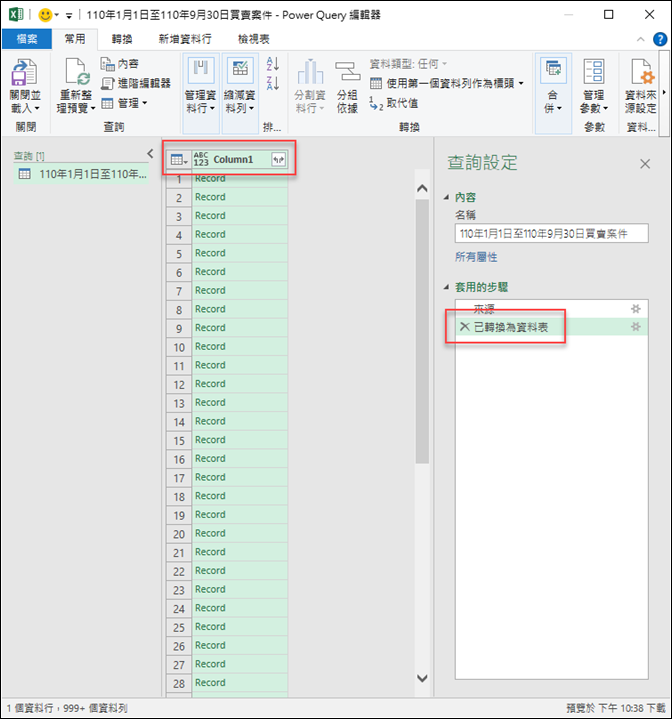This screenshot has height=719, width=672.
Task: Select row number 13 in the grid
Action: [179, 403]
